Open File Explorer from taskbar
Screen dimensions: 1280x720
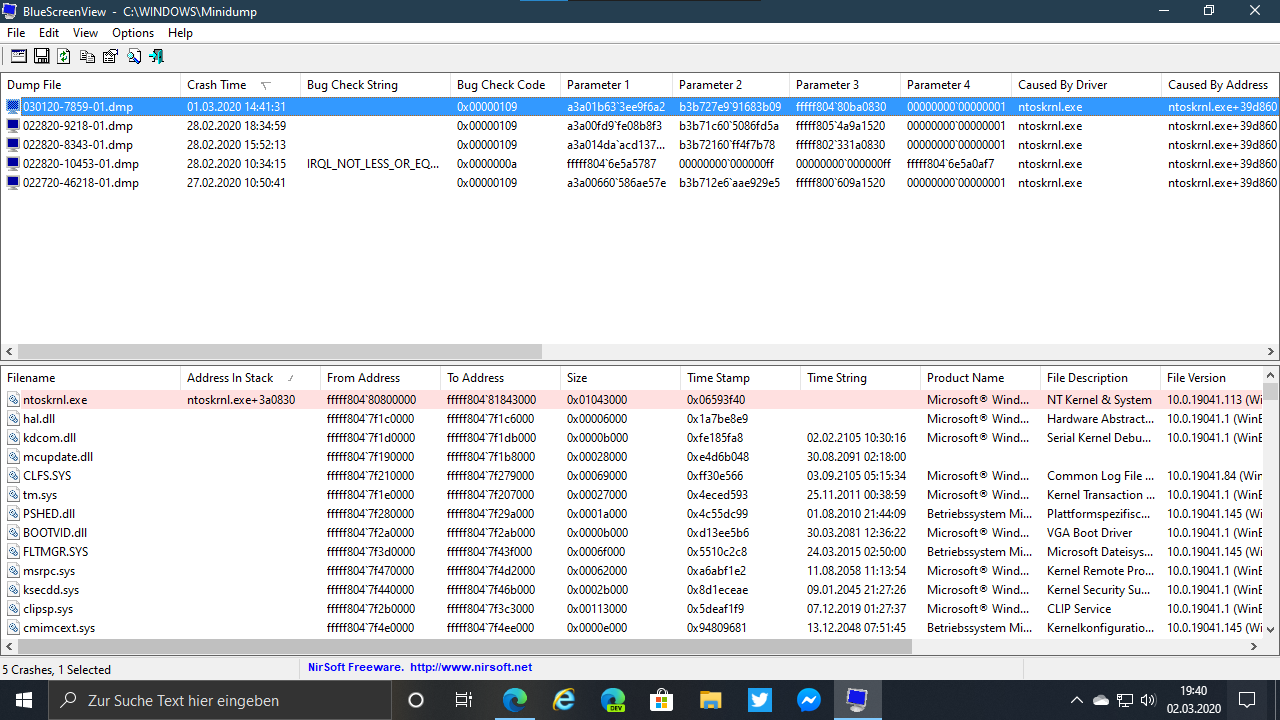[x=710, y=700]
